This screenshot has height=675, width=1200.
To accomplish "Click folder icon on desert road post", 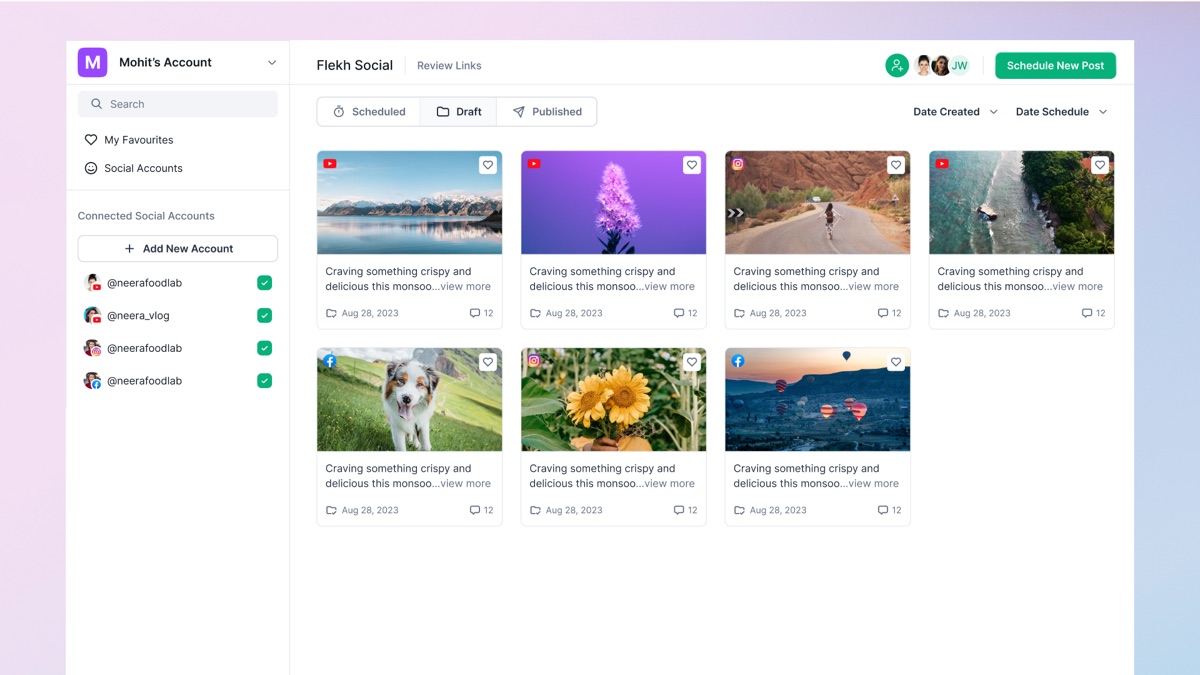I will (x=739, y=313).
